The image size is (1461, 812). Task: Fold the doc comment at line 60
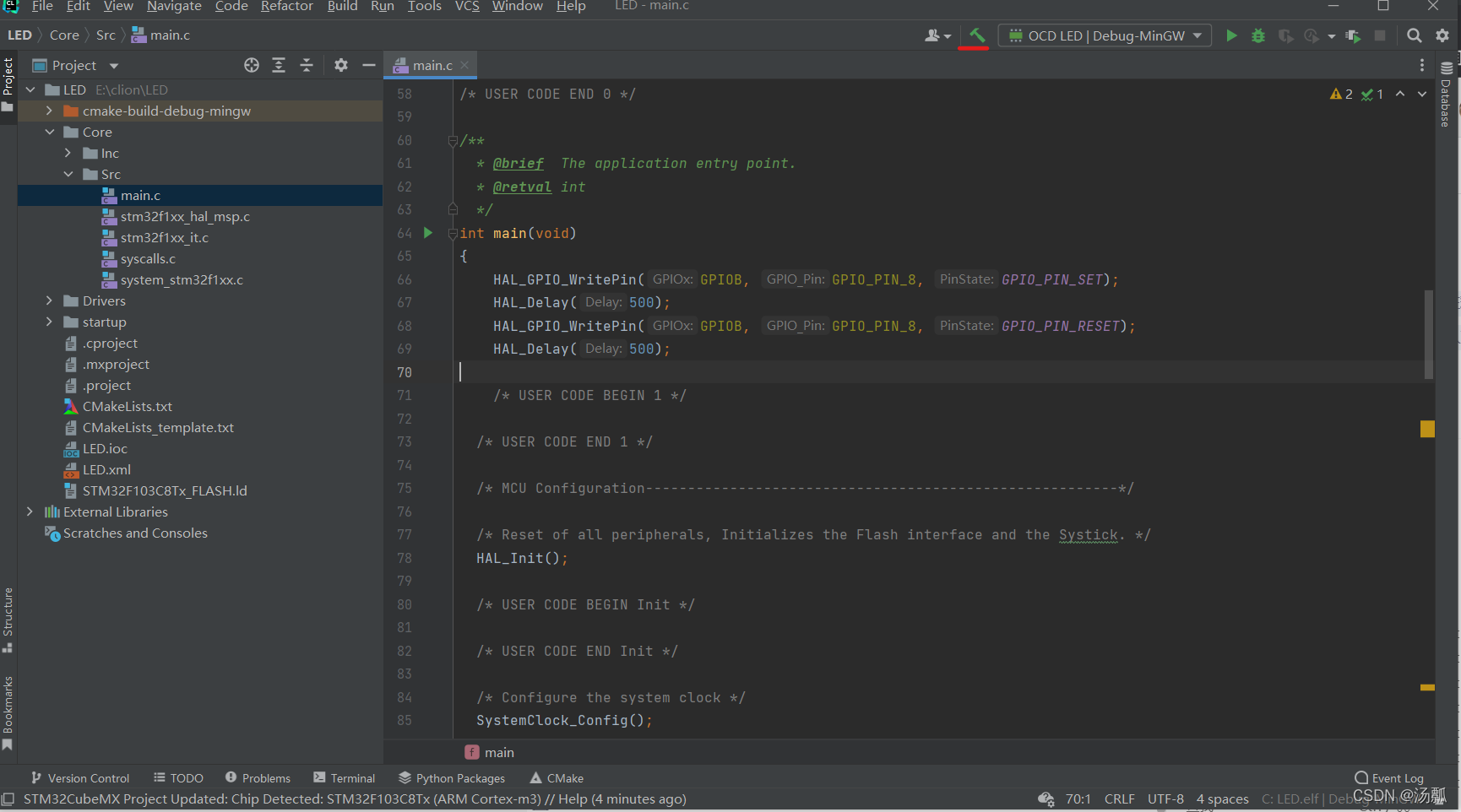click(453, 140)
